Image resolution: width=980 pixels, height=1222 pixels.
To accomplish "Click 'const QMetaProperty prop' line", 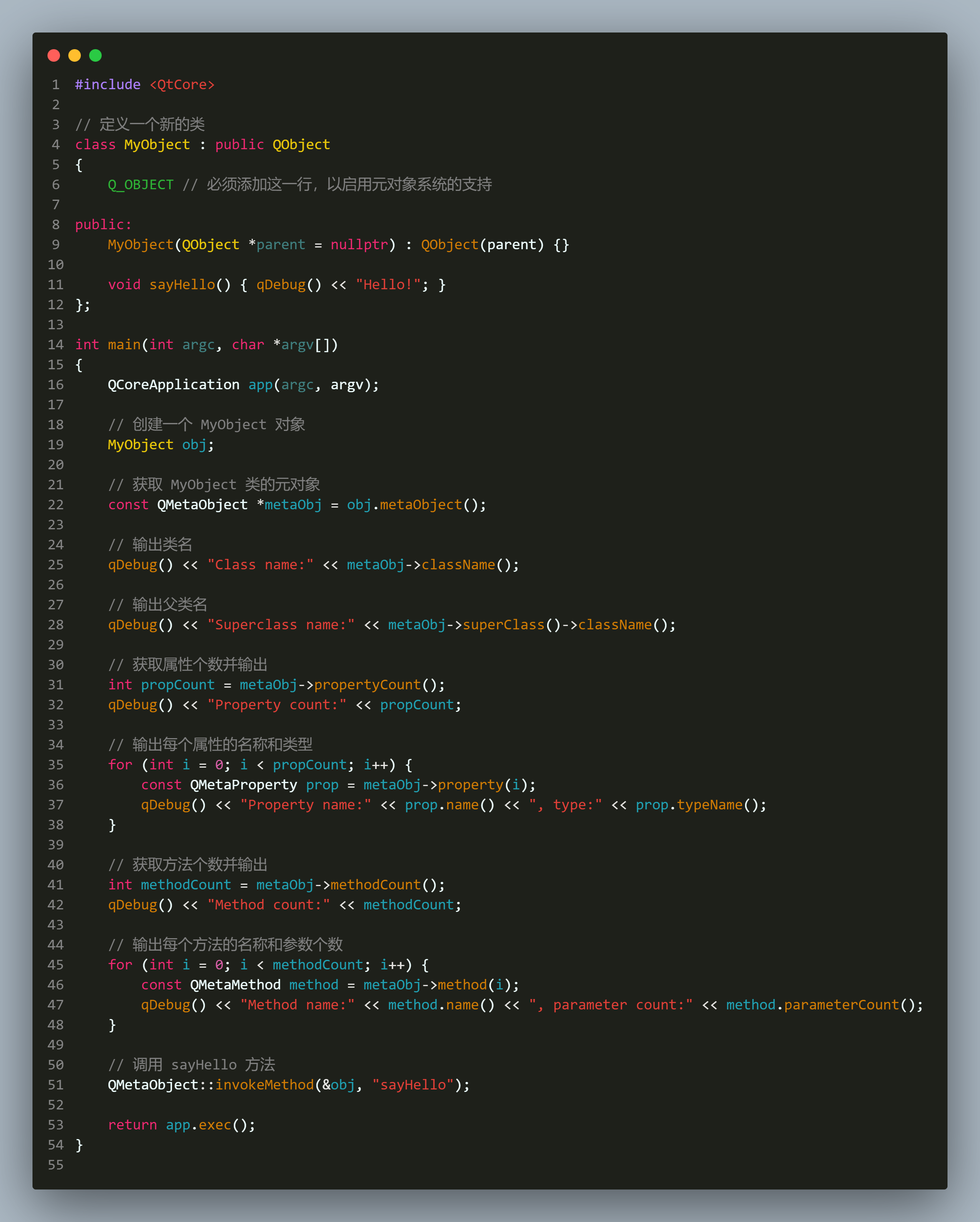I will pyautogui.click(x=338, y=785).
